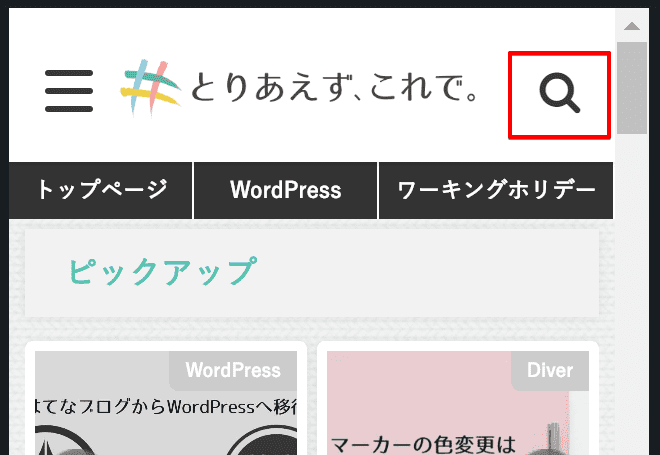Open the はてなブログからWordPressへ移行 article title
The width and height of the screenshot is (660, 455).
(x=166, y=408)
